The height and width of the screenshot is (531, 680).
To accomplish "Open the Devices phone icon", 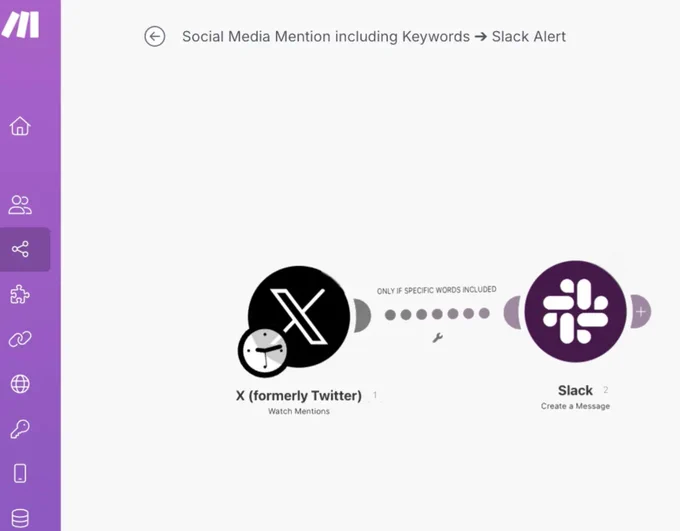I will point(20,473).
